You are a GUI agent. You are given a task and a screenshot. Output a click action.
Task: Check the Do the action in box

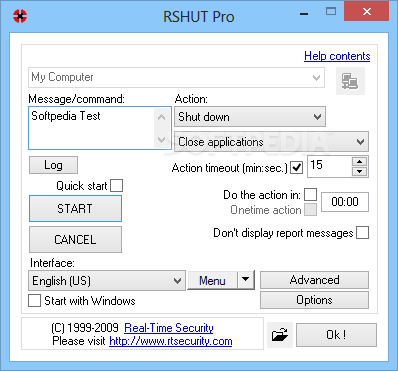pos(311,195)
